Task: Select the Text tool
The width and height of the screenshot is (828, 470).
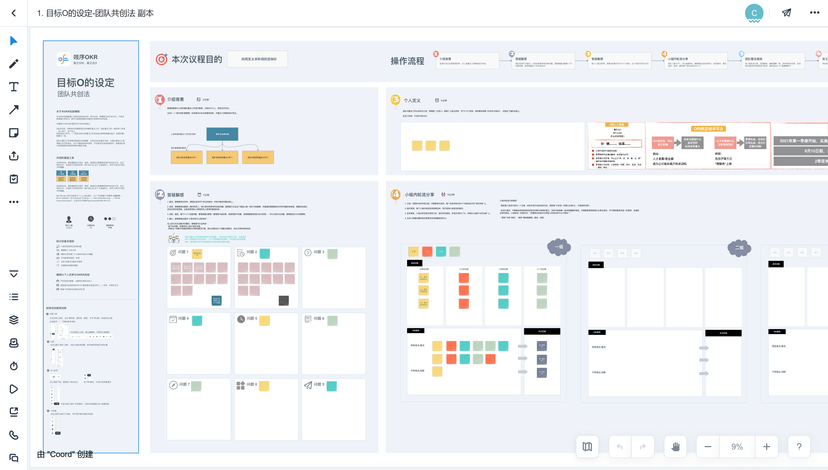Action: click(14, 87)
